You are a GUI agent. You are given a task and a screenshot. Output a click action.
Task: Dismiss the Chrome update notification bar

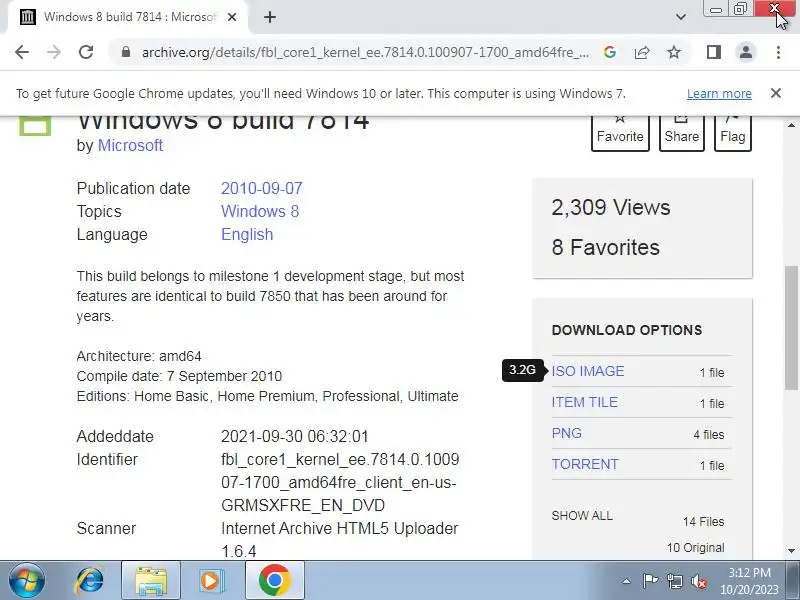pos(776,93)
